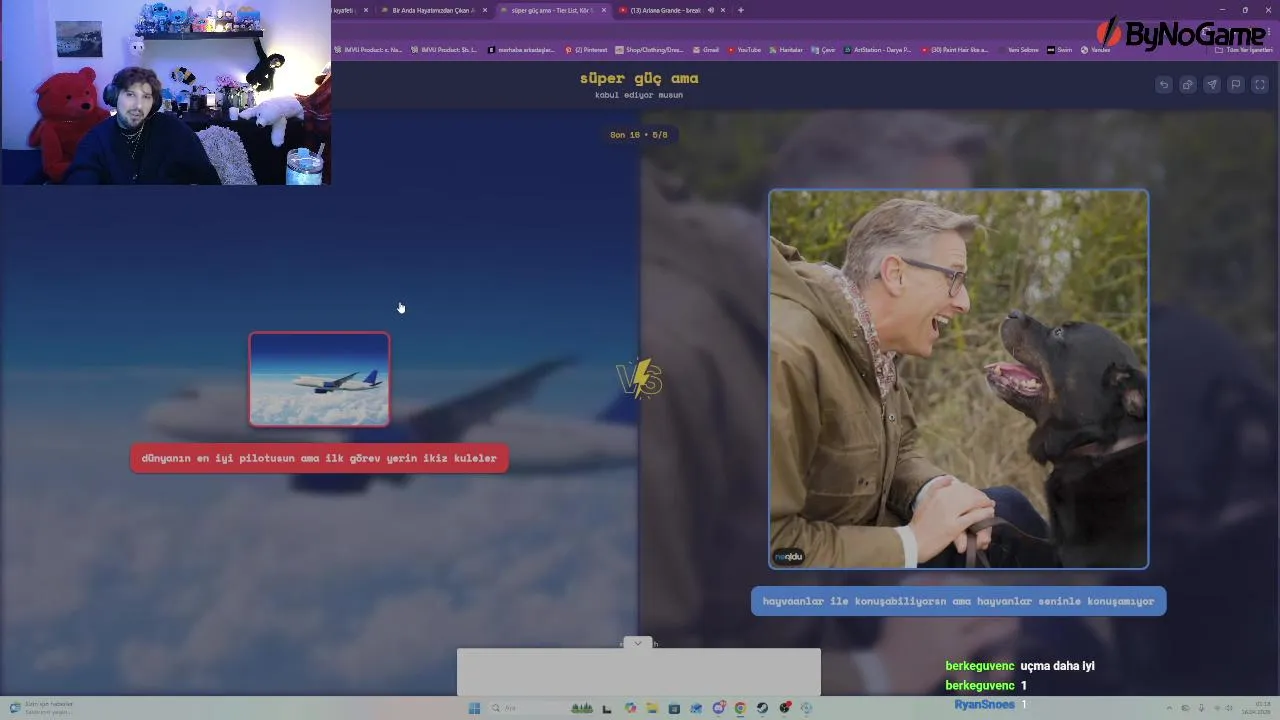Open a new browser tab with plus button
Viewport: 1280px width, 720px height.
pos(740,10)
